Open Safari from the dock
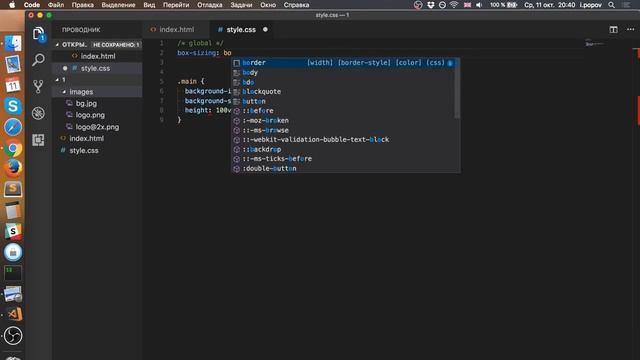The height and width of the screenshot is (360, 640). tap(13, 127)
